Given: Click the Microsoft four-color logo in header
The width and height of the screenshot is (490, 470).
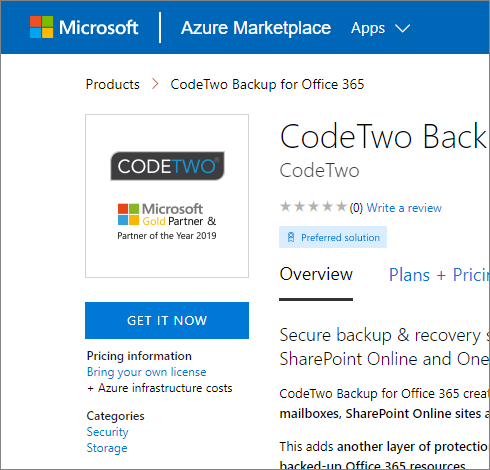Looking at the screenshot, I should click(x=41, y=27).
